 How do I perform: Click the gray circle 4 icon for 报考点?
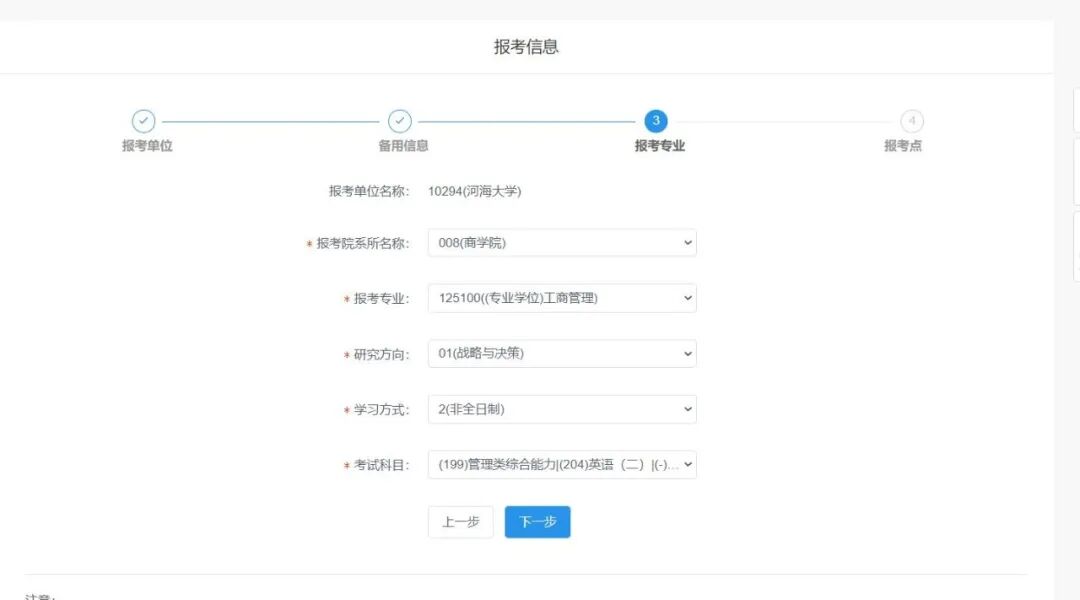912,120
